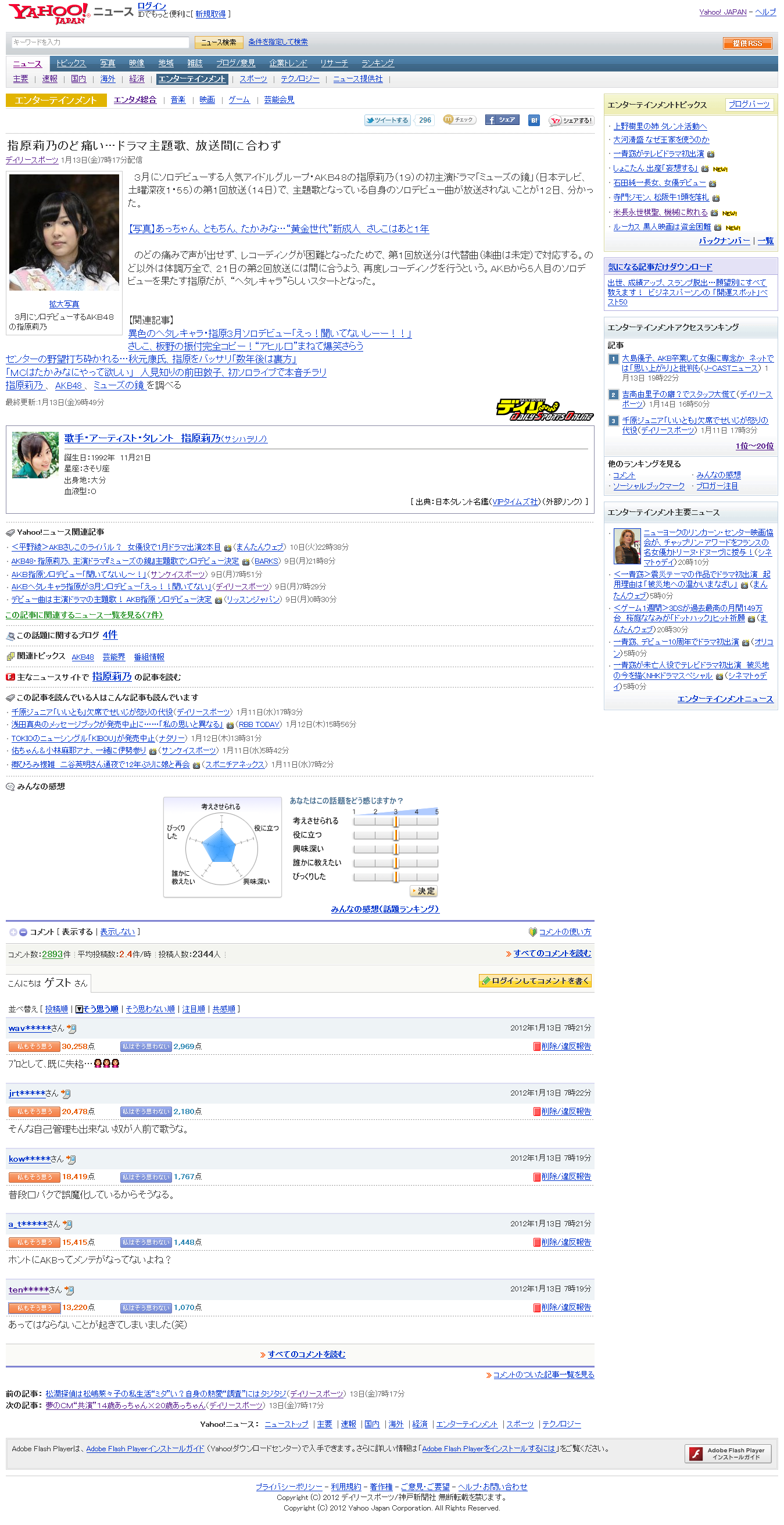Adjust the びっくりした rating slider
Image resolution: width=784 pixels, height=1525 pixels.
(396, 877)
